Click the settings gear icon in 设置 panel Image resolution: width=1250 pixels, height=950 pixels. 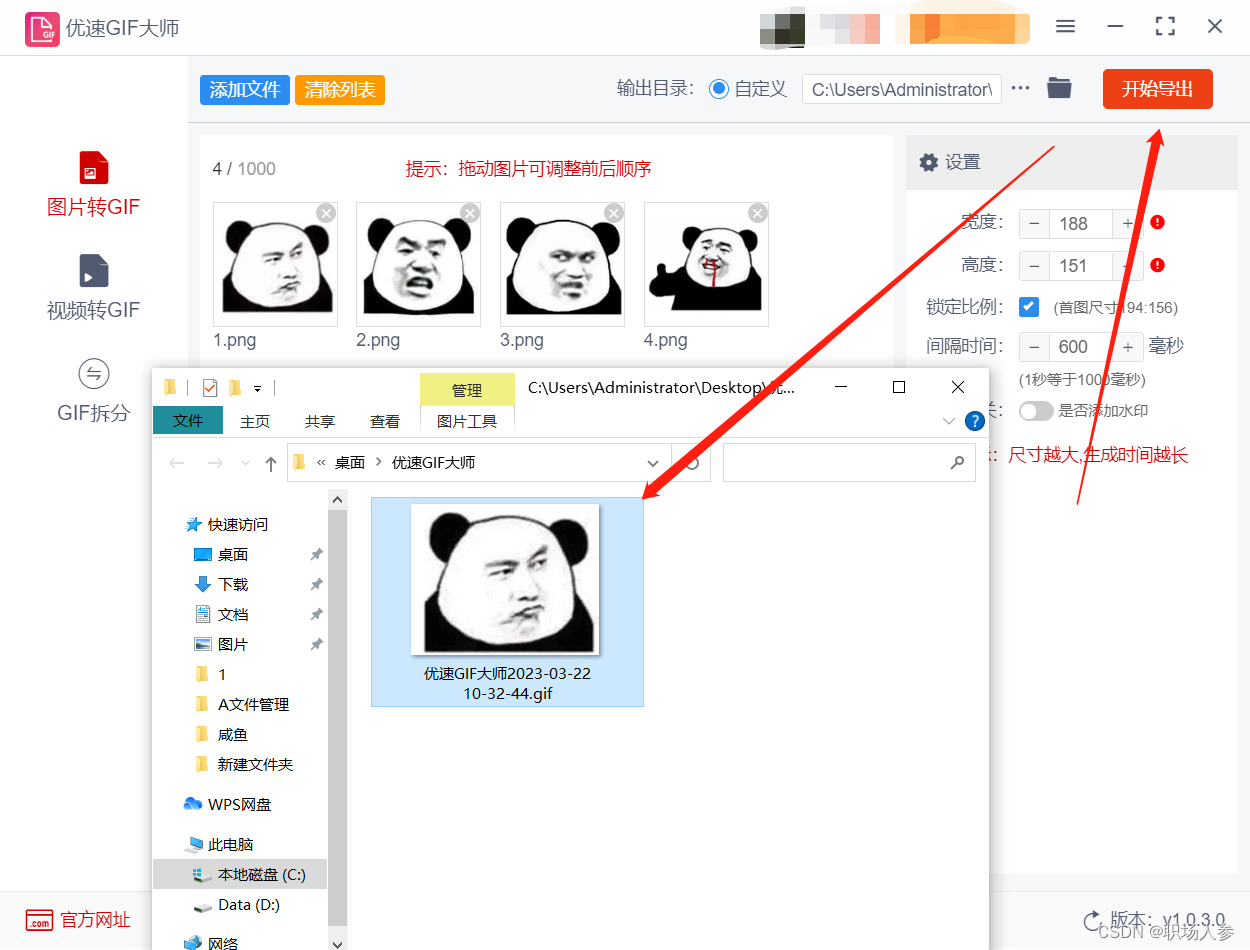(x=929, y=162)
